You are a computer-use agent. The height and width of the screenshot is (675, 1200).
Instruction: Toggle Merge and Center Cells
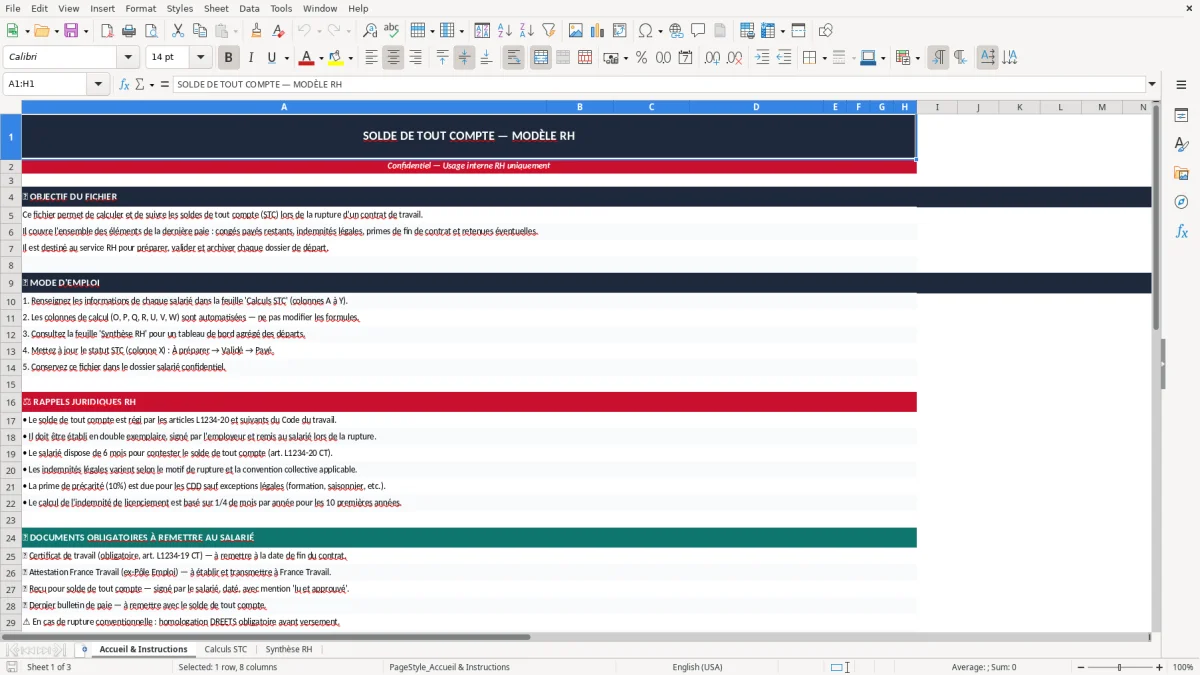(x=540, y=58)
